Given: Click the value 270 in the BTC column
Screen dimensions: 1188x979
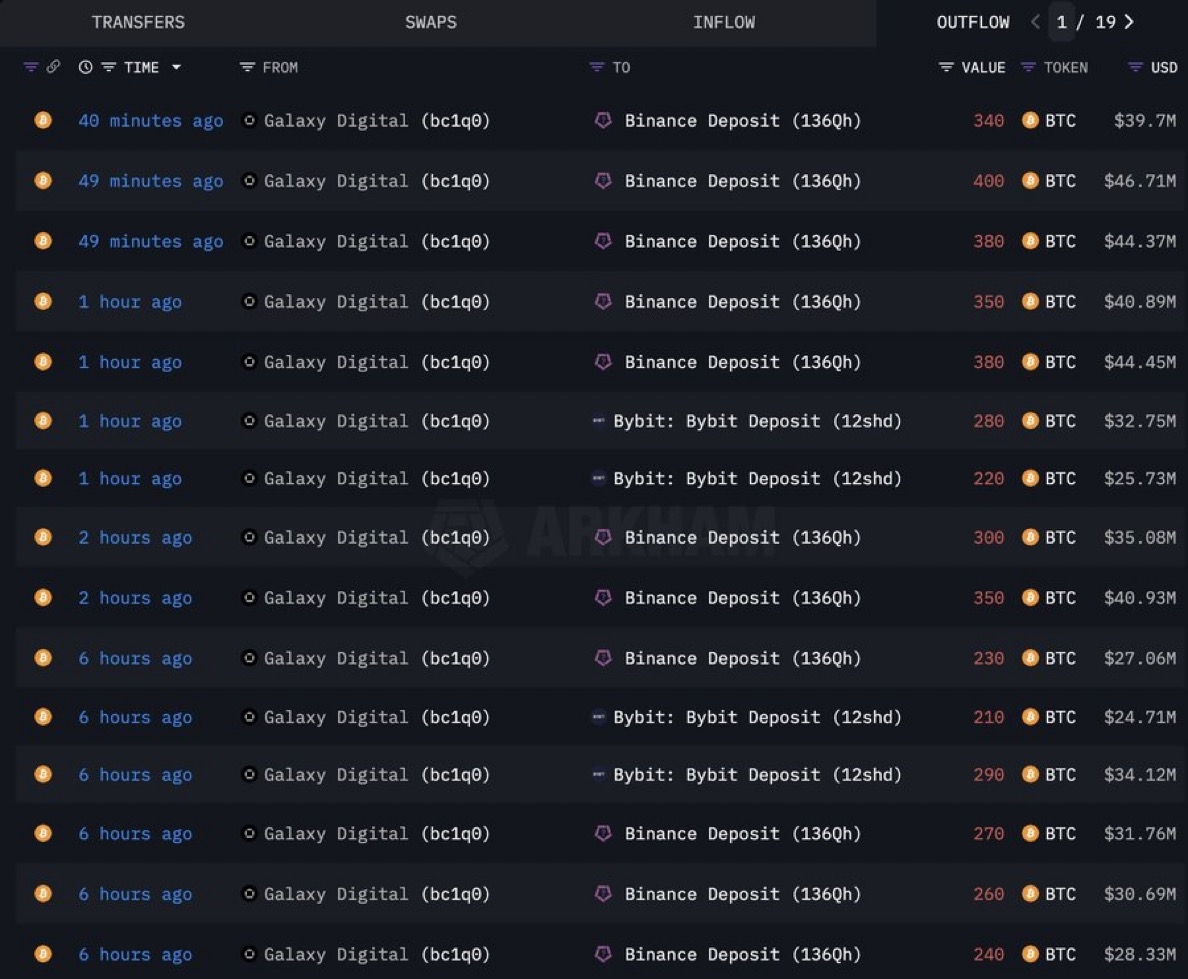Looking at the screenshot, I should click(x=989, y=834).
